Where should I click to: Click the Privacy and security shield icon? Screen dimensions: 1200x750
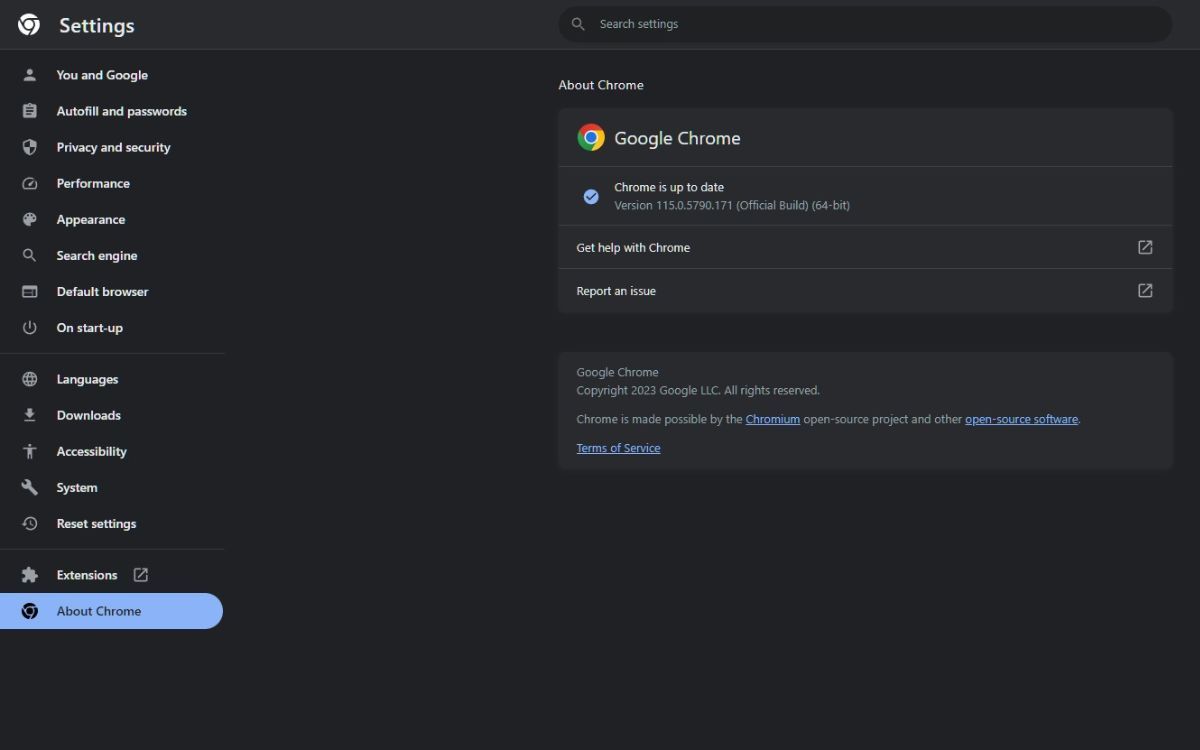click(x=29, y=147)
